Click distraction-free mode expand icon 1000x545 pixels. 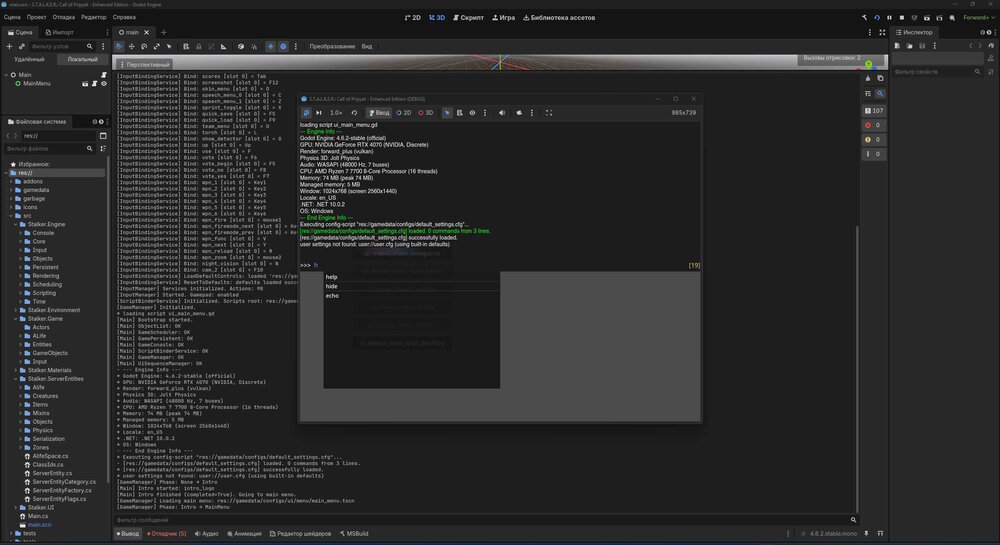coord(883,33)
